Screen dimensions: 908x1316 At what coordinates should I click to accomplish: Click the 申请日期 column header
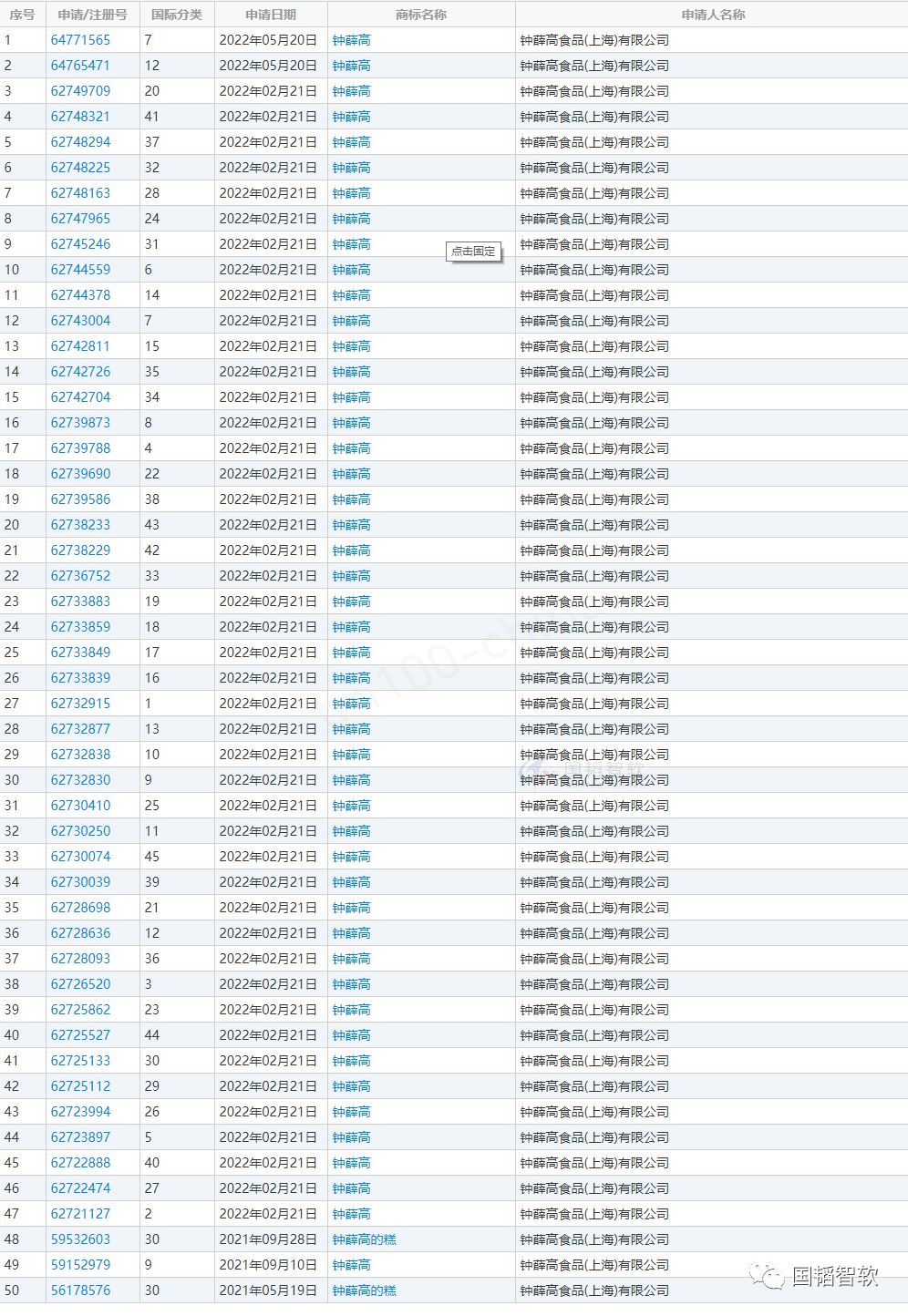(271, 15)
